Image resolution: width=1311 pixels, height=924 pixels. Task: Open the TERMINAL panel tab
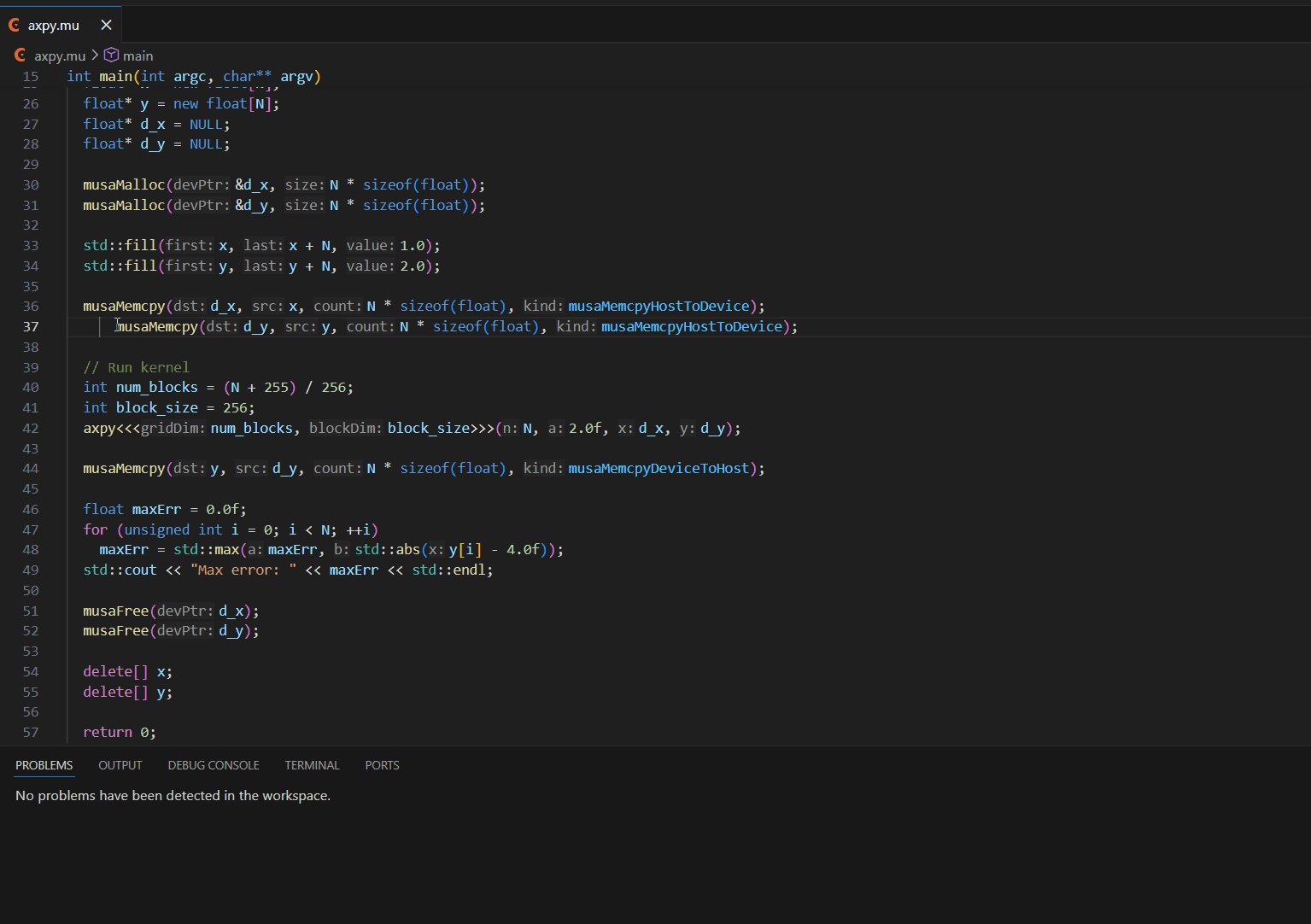click(312, 765)
